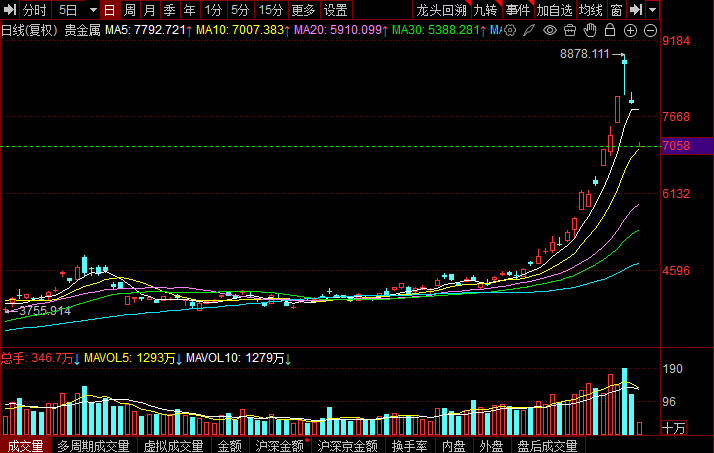
Task: Select the 金额 amount tab
Action: pyautogui.click(x=230, y=446)
